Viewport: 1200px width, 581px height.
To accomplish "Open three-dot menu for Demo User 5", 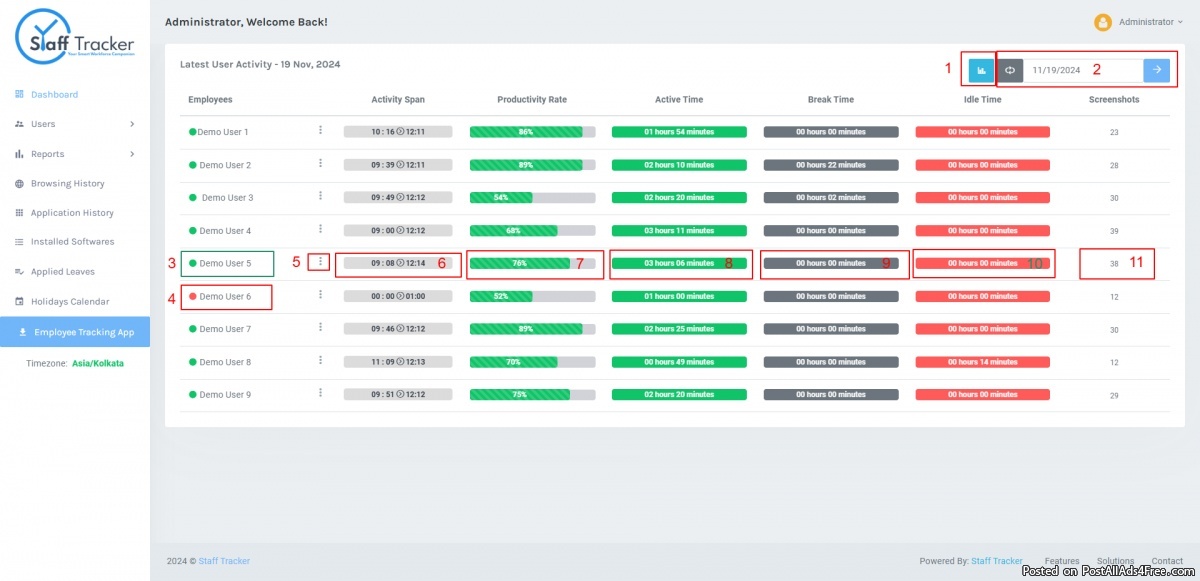I will tap(321, 262).
